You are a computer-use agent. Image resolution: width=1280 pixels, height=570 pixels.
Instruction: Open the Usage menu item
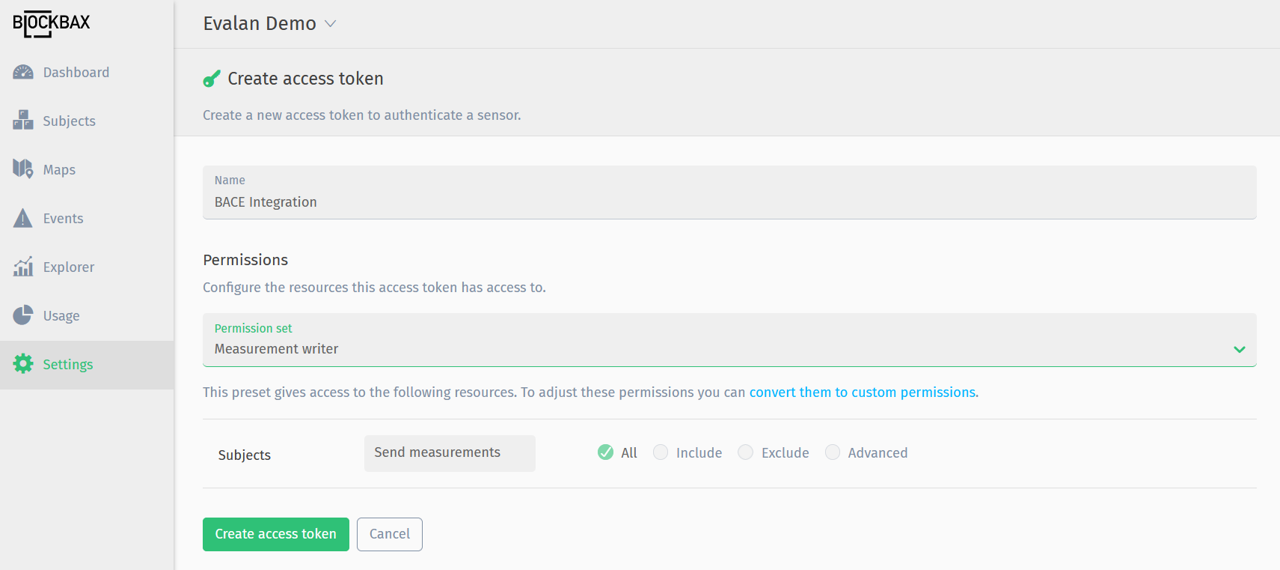pos(61,316)
